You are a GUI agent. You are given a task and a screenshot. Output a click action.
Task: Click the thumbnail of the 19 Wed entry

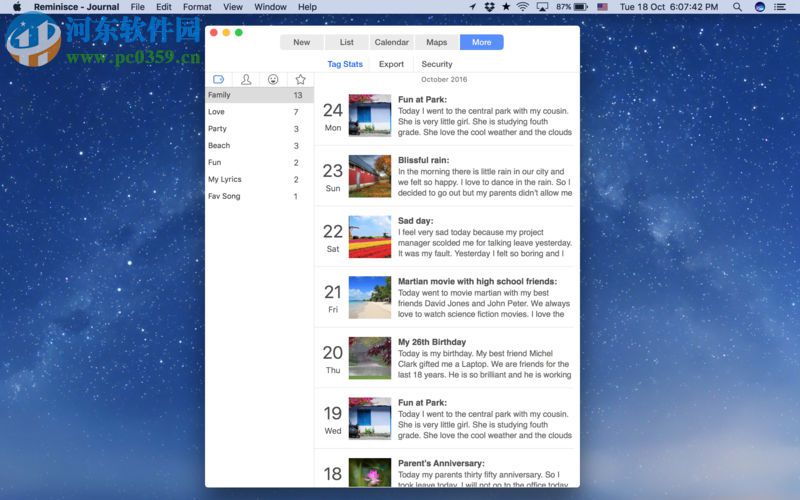coord(370,418)
